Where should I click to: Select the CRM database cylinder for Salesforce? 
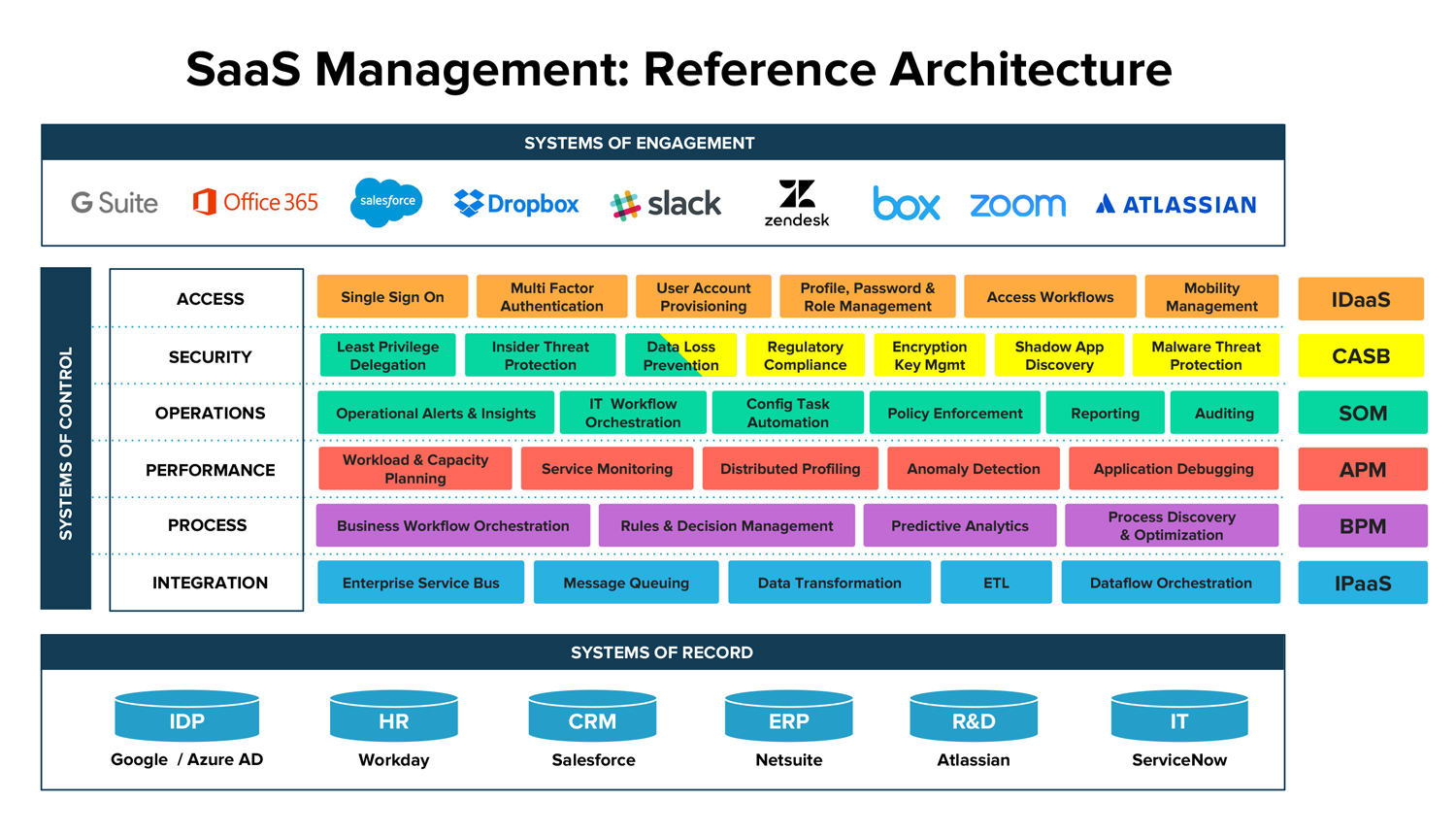(x=591, y=716)
